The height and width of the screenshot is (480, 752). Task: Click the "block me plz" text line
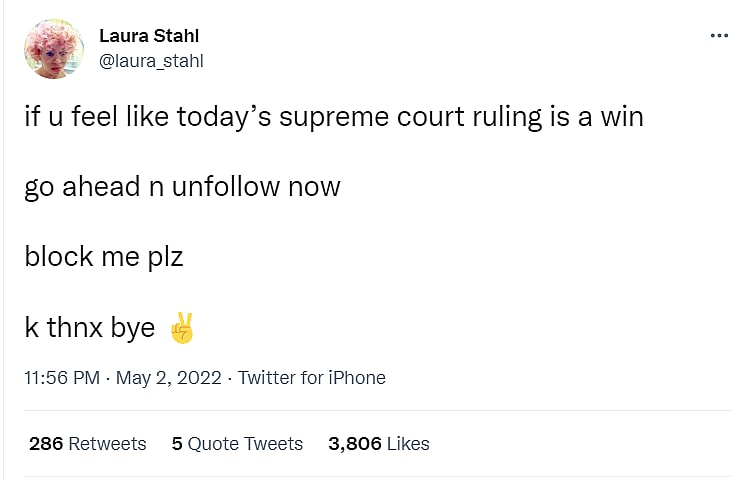[104, 257]
